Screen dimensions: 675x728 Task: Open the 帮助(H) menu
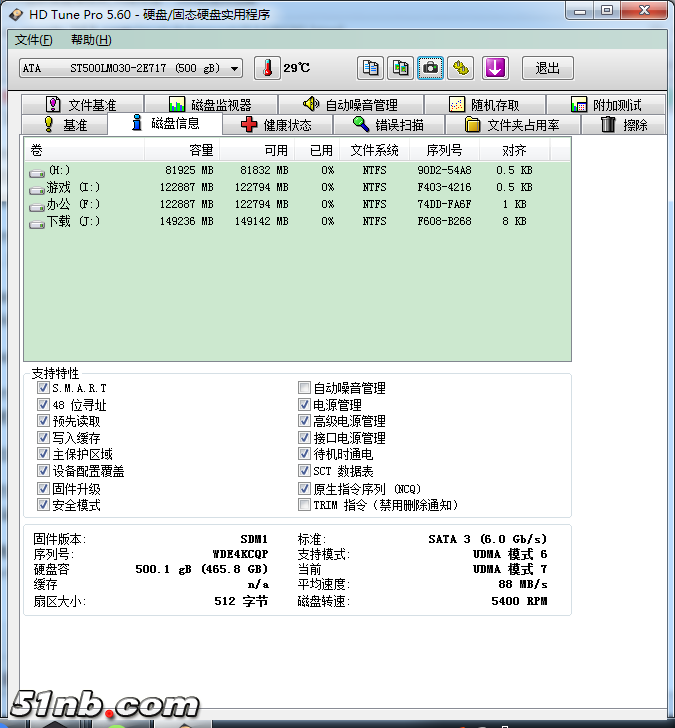(x=91, y=40)
